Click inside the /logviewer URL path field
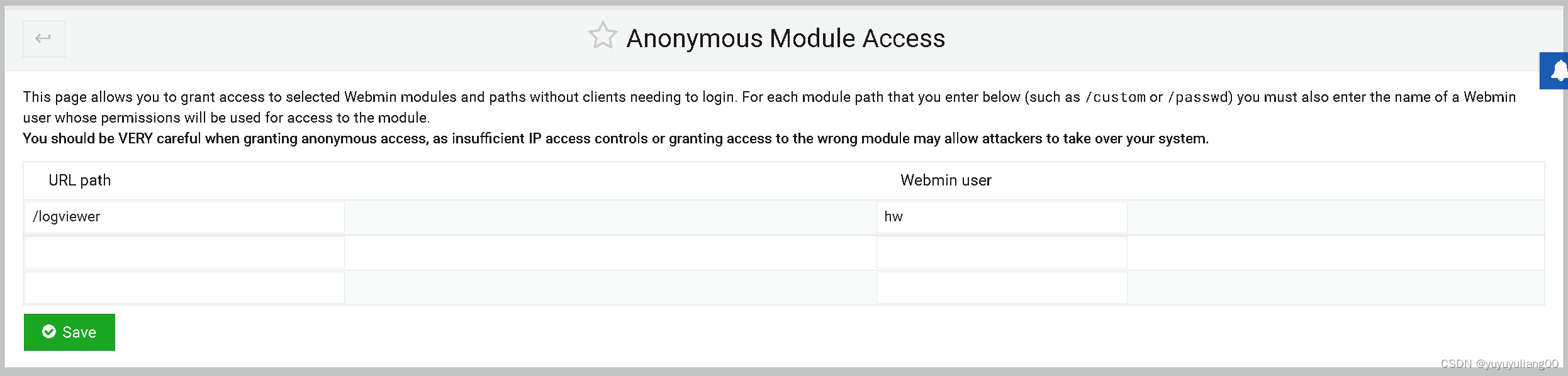 tap(182, 217)
